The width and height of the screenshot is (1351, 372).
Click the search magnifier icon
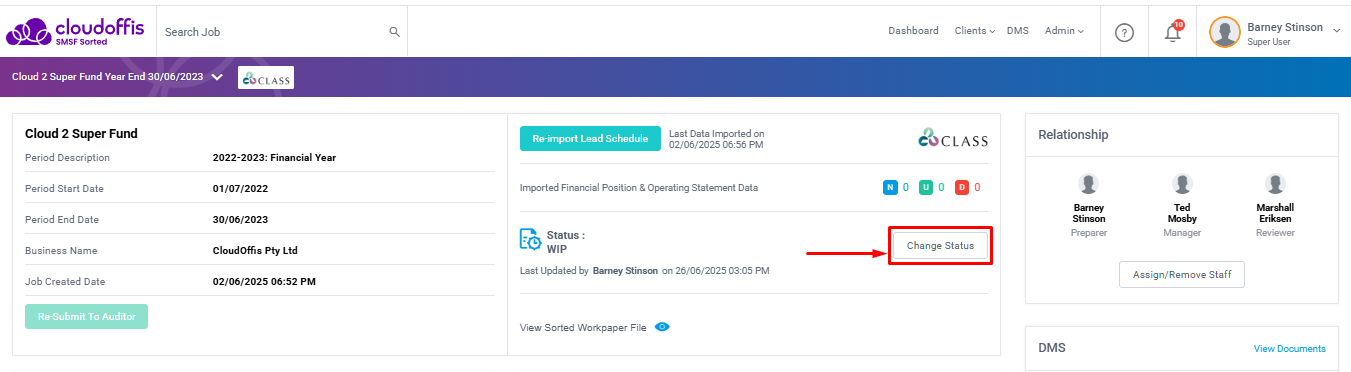pos(395,32)
